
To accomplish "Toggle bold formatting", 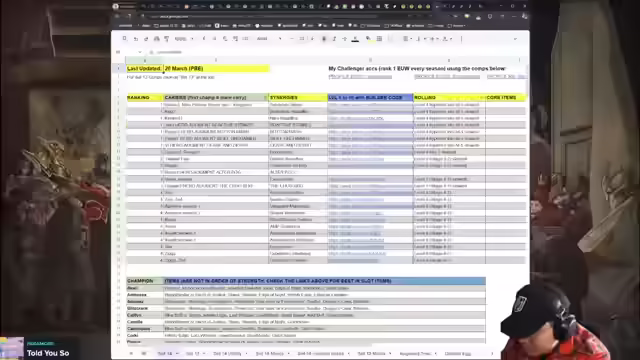I will click(x=324, y=39).
